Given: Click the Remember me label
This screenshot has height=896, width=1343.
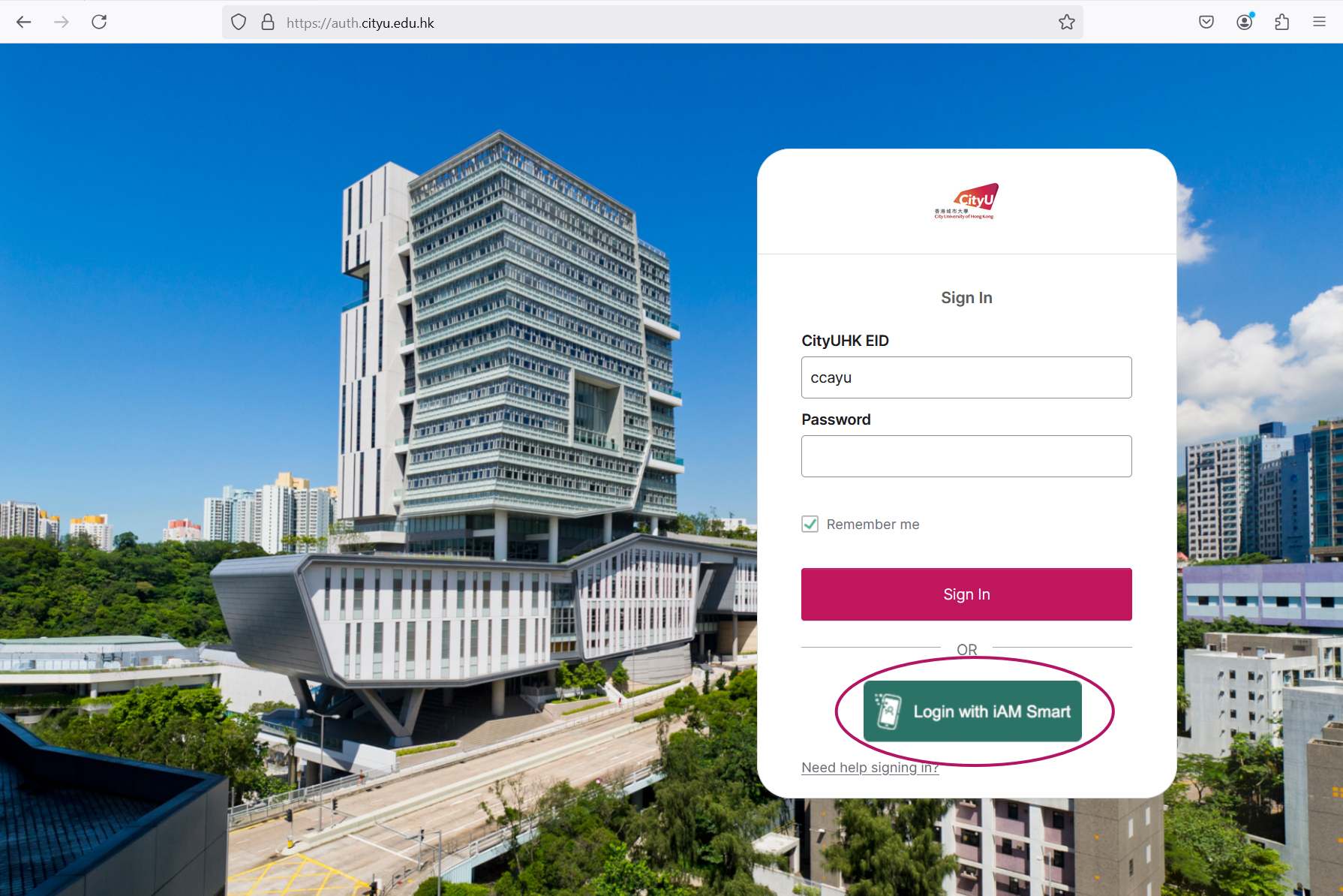Looking at the screenshot, I should click(x=873, y=525).
